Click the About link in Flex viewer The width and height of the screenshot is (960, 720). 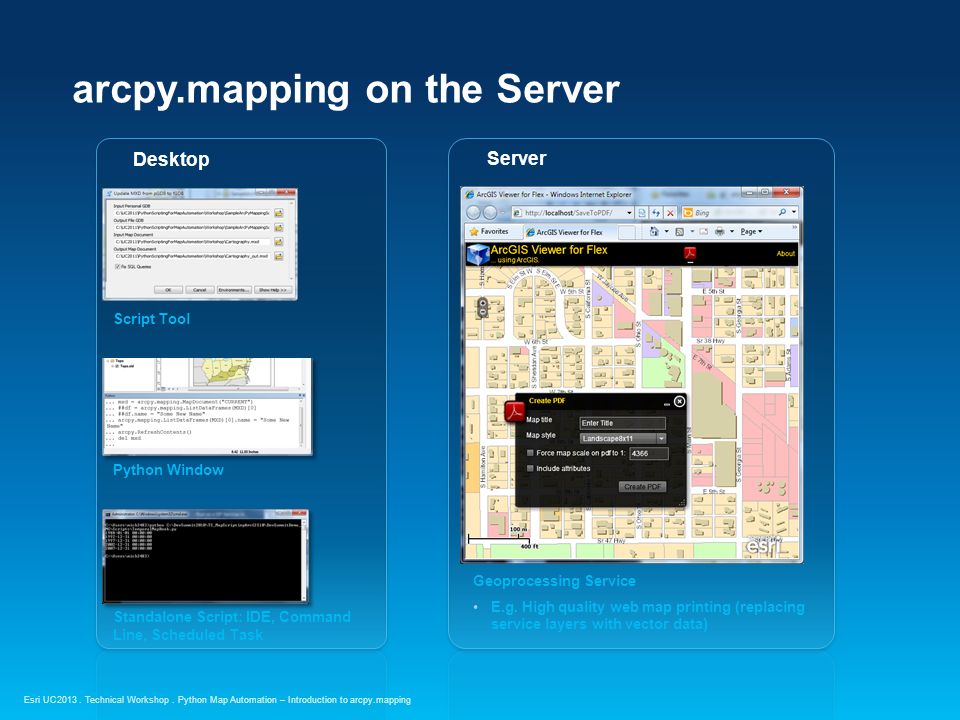[786, 253]
